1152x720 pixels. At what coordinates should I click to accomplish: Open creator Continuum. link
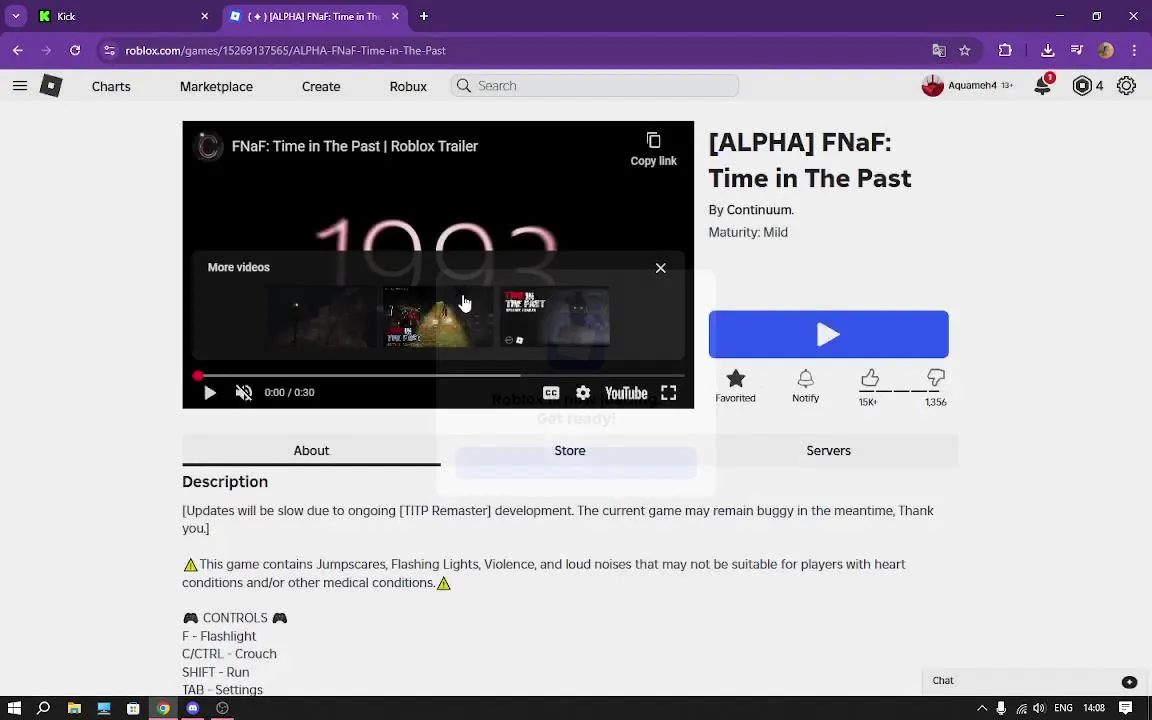pos(760,210)
